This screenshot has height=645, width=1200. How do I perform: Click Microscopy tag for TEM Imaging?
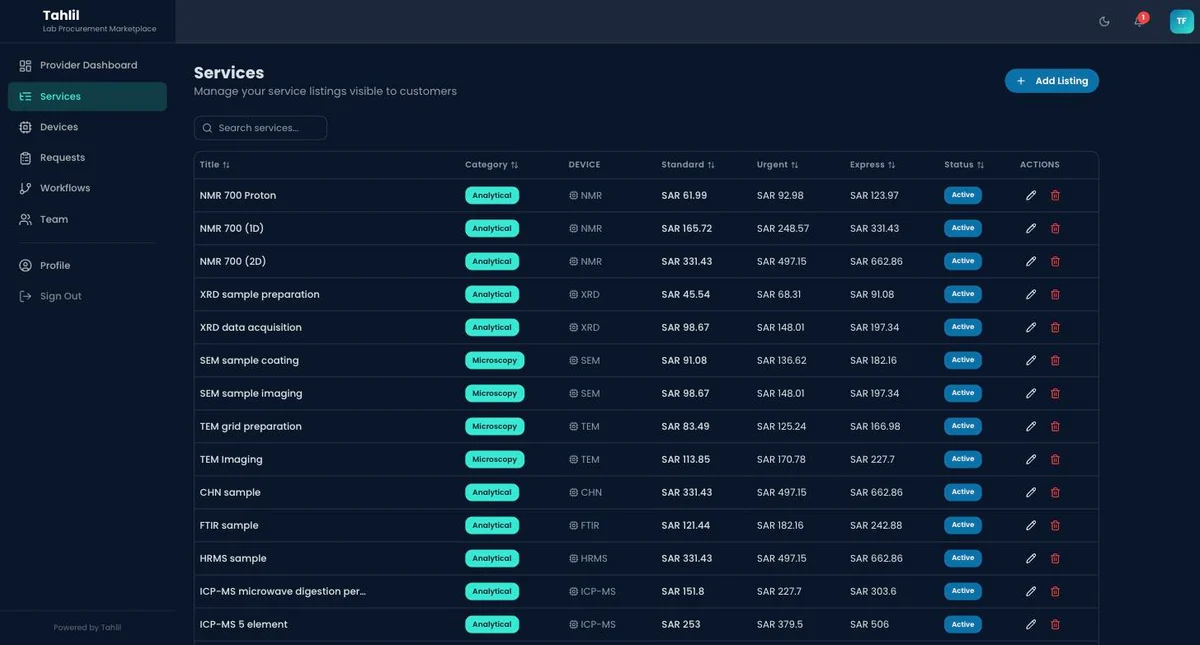click(x=495, y=459)
